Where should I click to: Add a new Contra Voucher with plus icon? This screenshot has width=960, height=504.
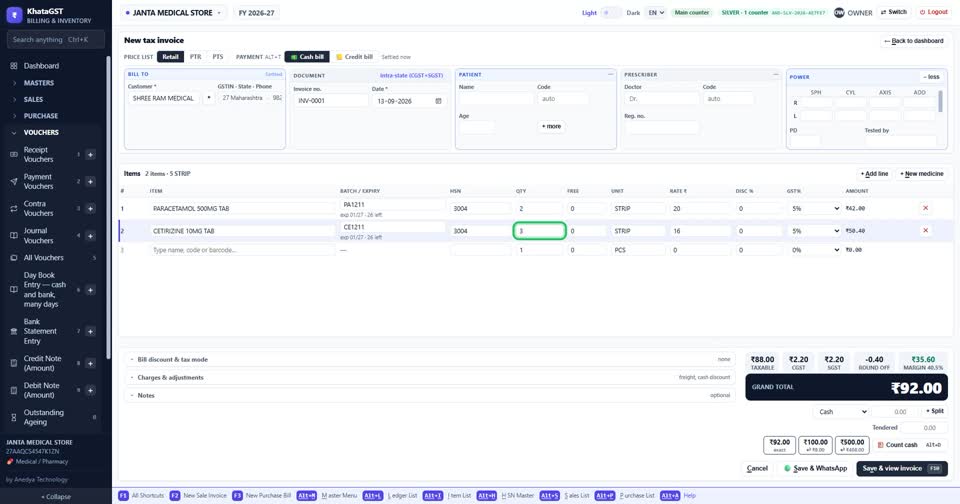[90, 208]
